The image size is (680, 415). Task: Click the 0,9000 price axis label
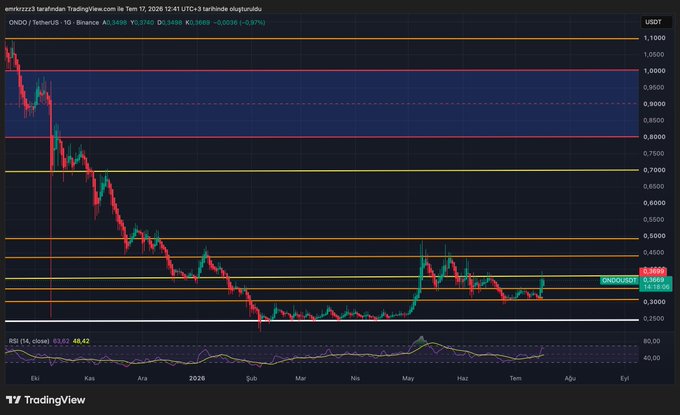654,104
